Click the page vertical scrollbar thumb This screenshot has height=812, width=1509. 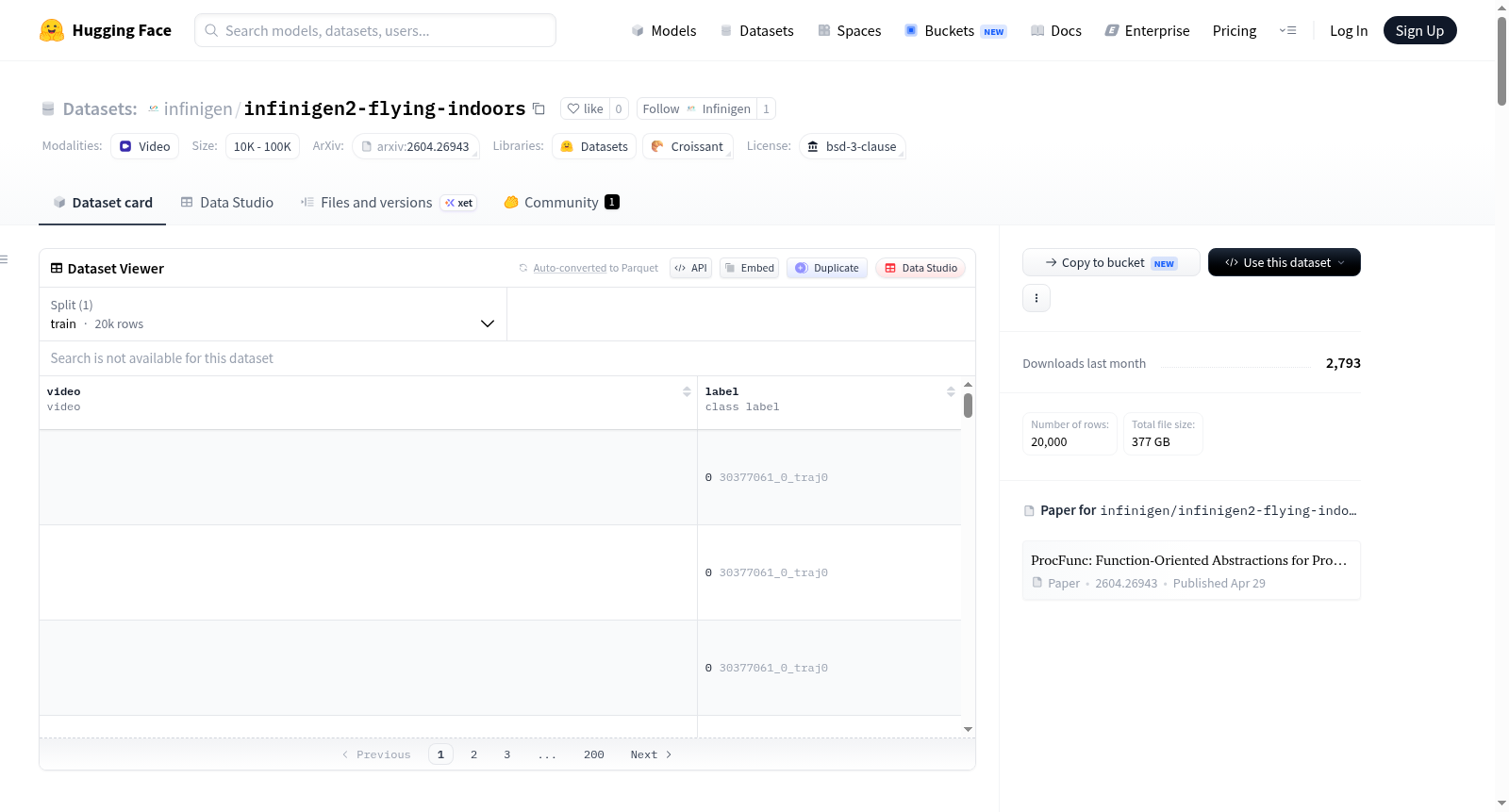[x=1501, y=60]
